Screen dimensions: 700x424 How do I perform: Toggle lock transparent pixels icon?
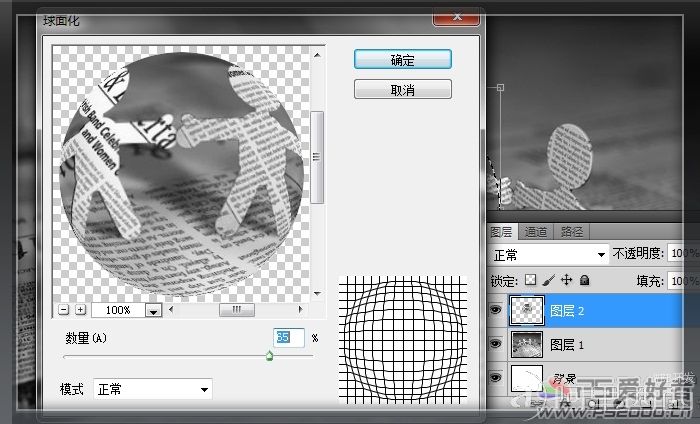530,280
